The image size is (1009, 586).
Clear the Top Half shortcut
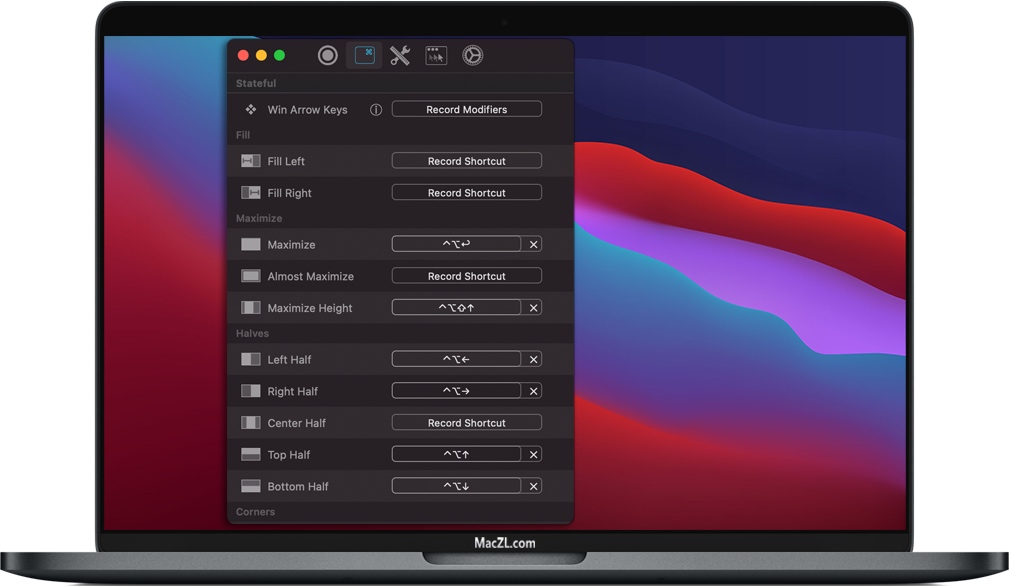coord(533,454)
